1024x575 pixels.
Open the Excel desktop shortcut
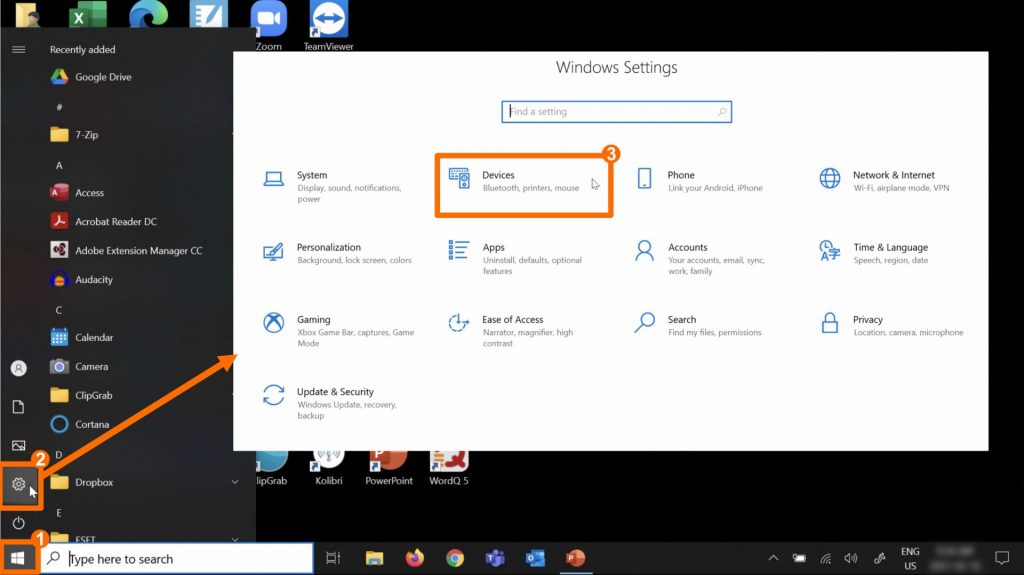(x=88, y=14)
